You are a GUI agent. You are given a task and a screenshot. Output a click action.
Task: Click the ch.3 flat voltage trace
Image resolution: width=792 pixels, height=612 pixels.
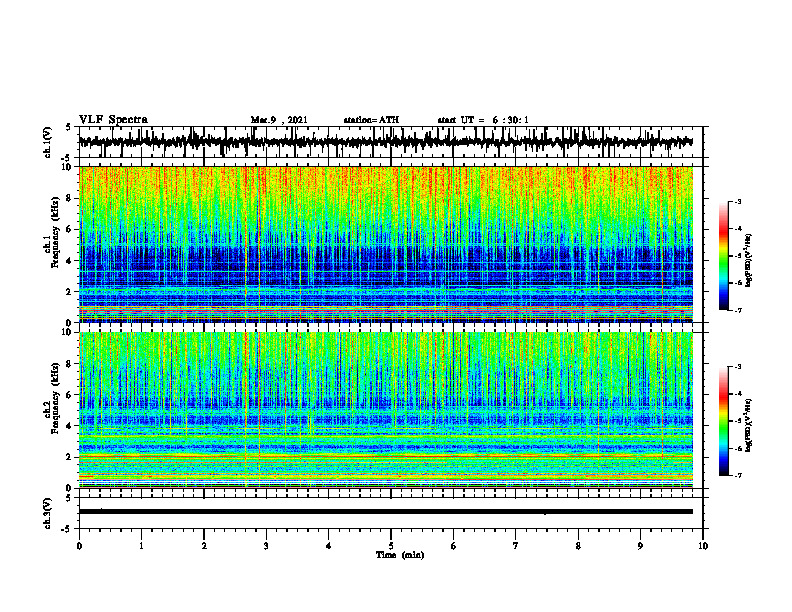[x=385, y=512]
